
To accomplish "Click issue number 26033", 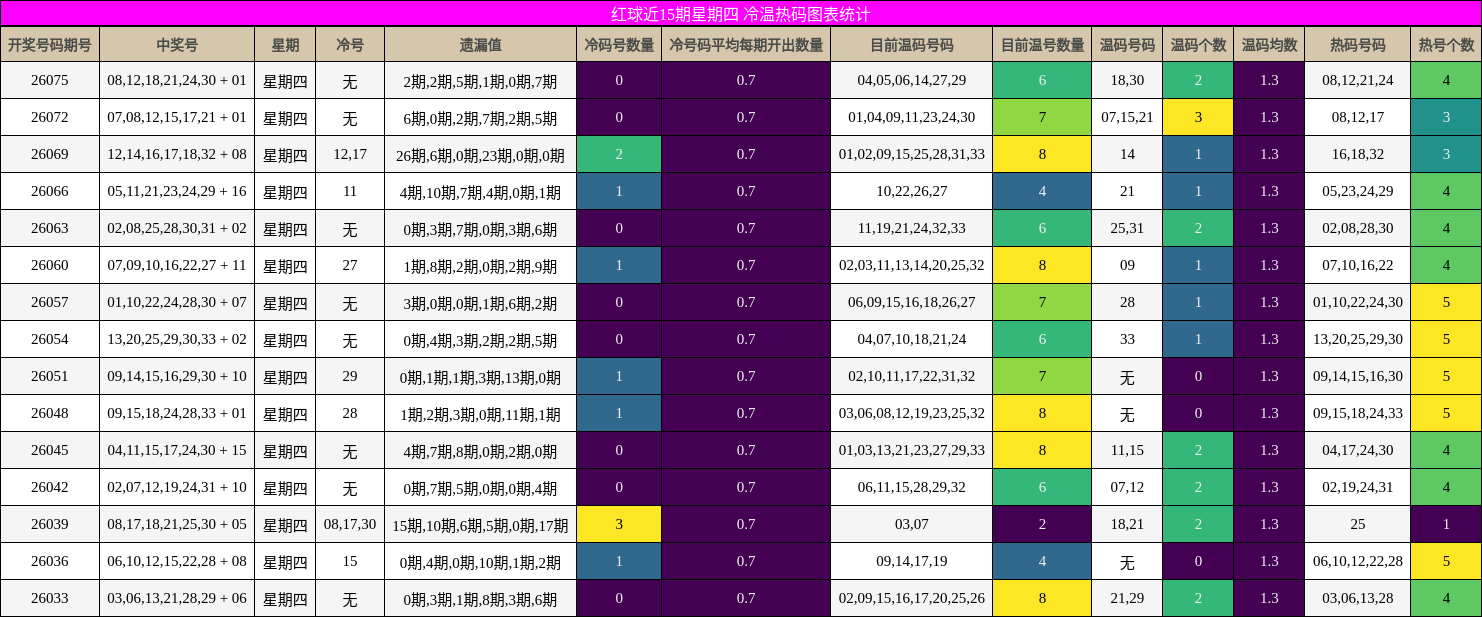I will tap(50, 598).
